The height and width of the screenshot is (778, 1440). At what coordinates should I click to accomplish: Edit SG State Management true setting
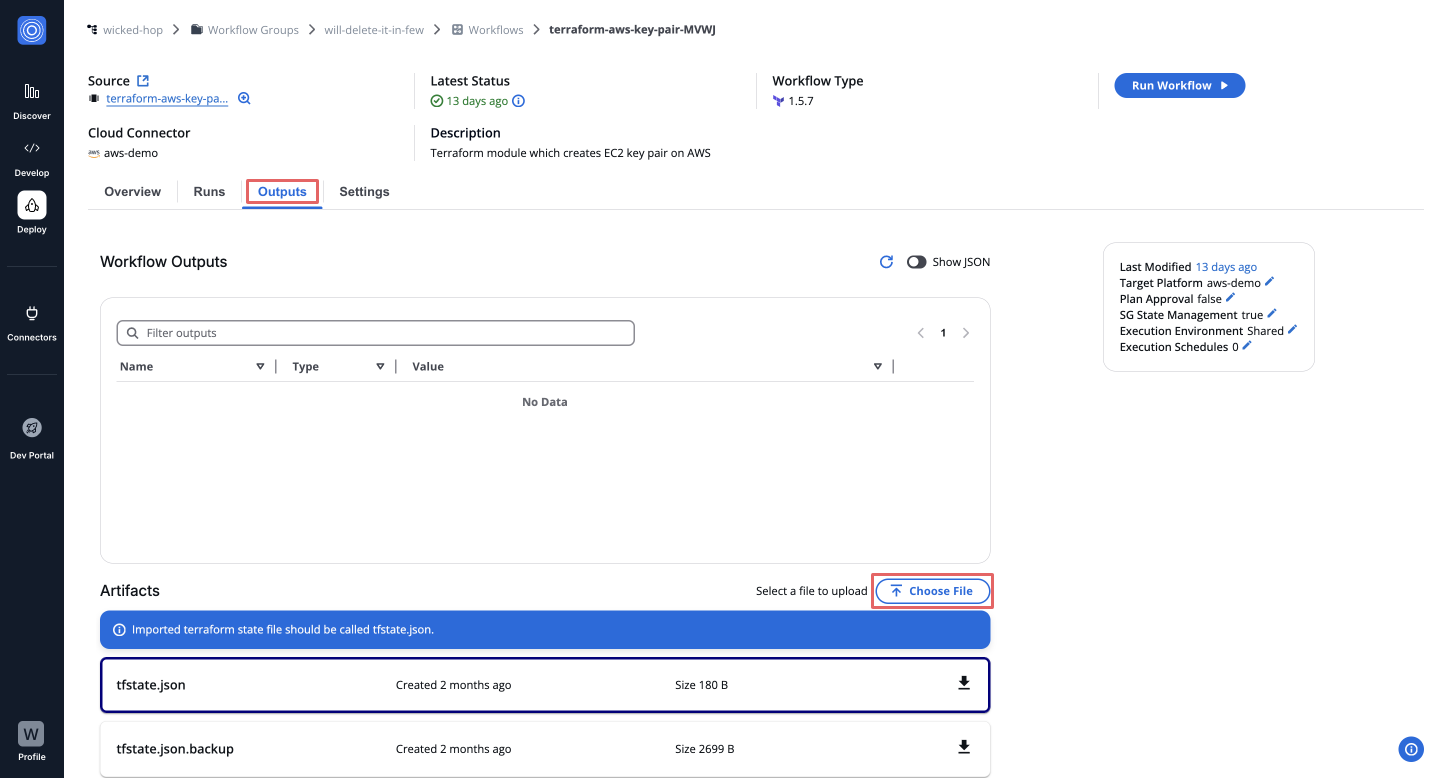(1272, 314)
